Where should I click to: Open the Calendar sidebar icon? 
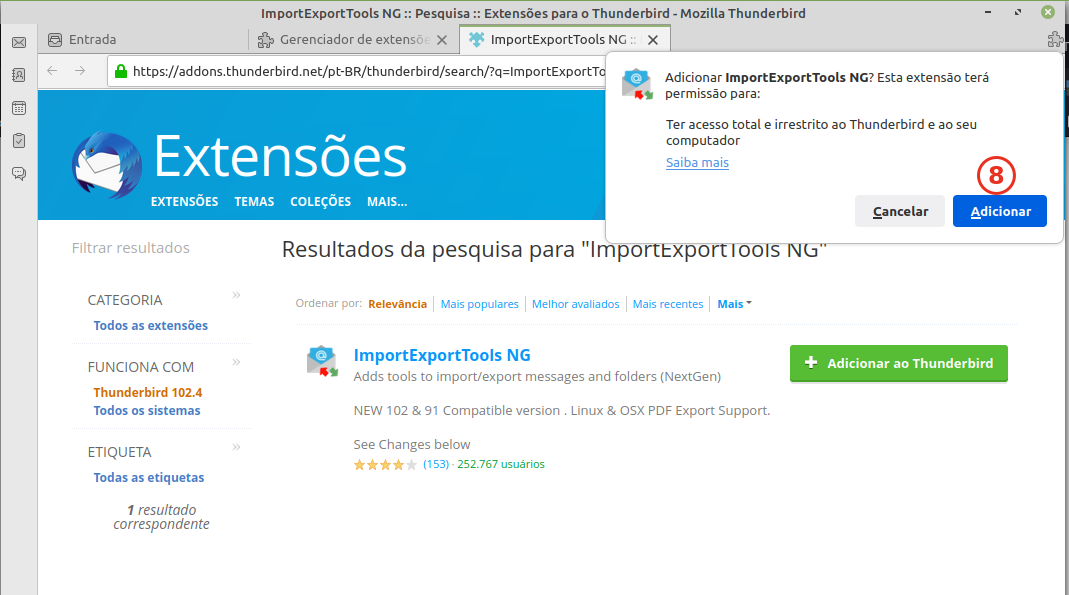[19, 108]
